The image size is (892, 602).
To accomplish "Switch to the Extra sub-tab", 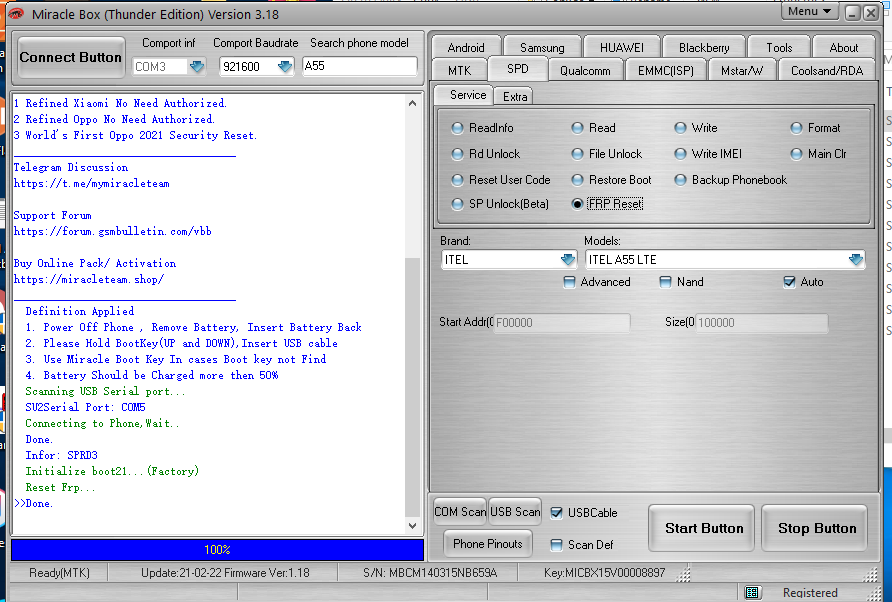I will pyautogui.click(x=515, y=97).
